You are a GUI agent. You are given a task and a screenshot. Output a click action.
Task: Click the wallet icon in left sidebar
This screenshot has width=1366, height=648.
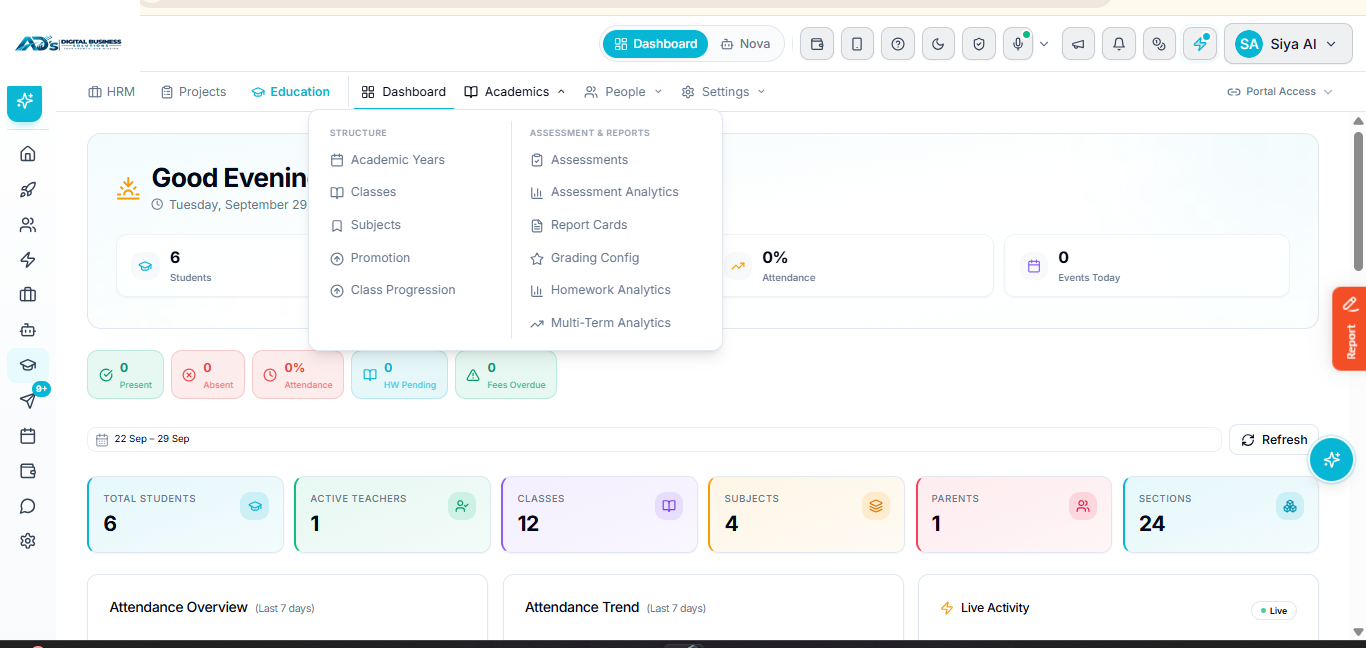coord(28,471)
